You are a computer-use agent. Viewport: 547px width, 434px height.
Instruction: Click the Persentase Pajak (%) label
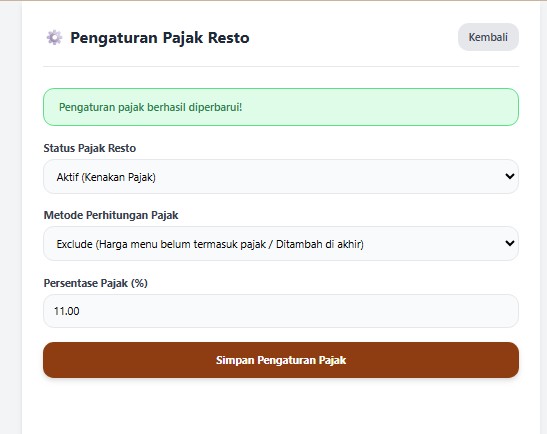pos(96,283)
